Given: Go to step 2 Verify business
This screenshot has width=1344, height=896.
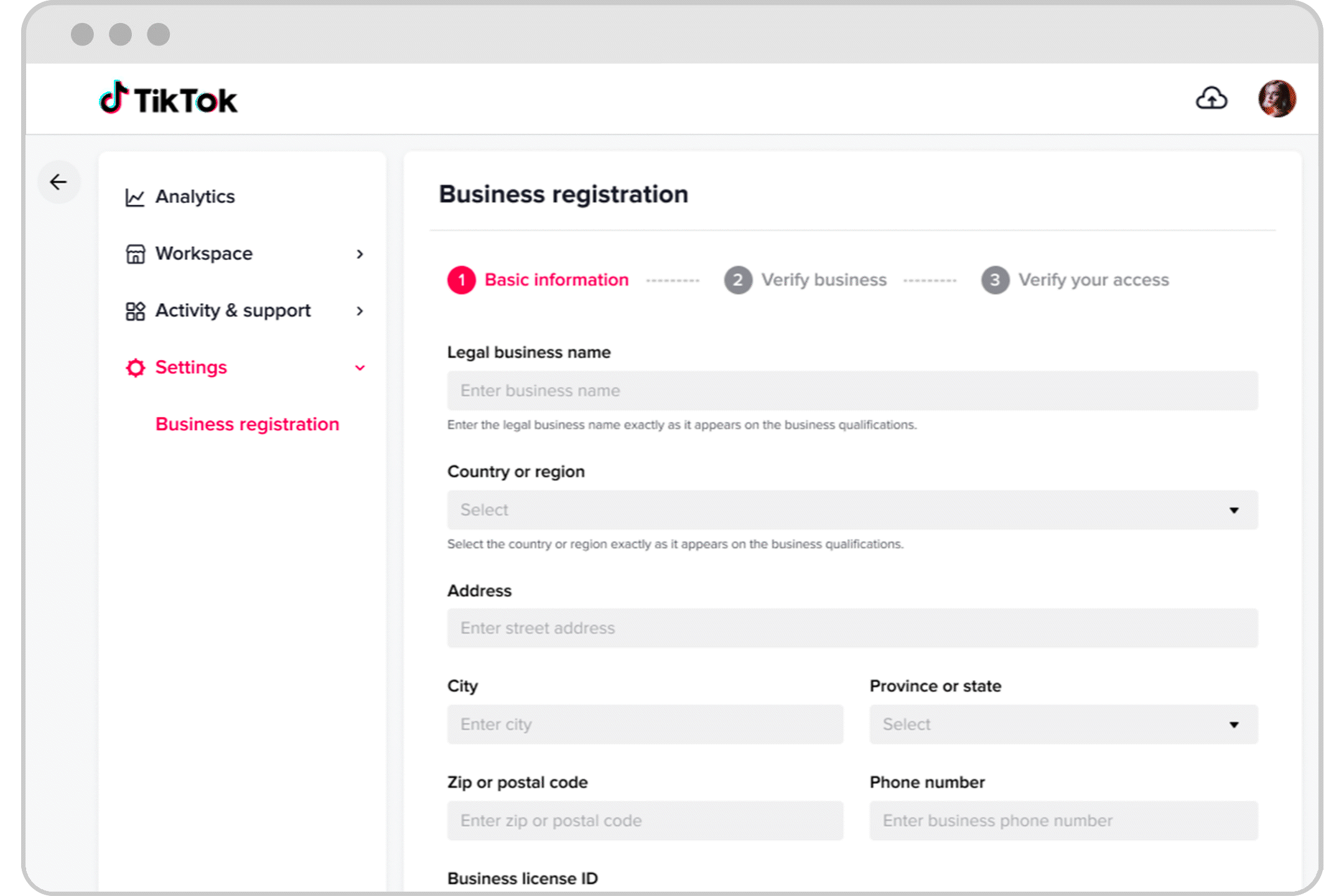Looking at the screenshot, I should click(x=806, y=280).
